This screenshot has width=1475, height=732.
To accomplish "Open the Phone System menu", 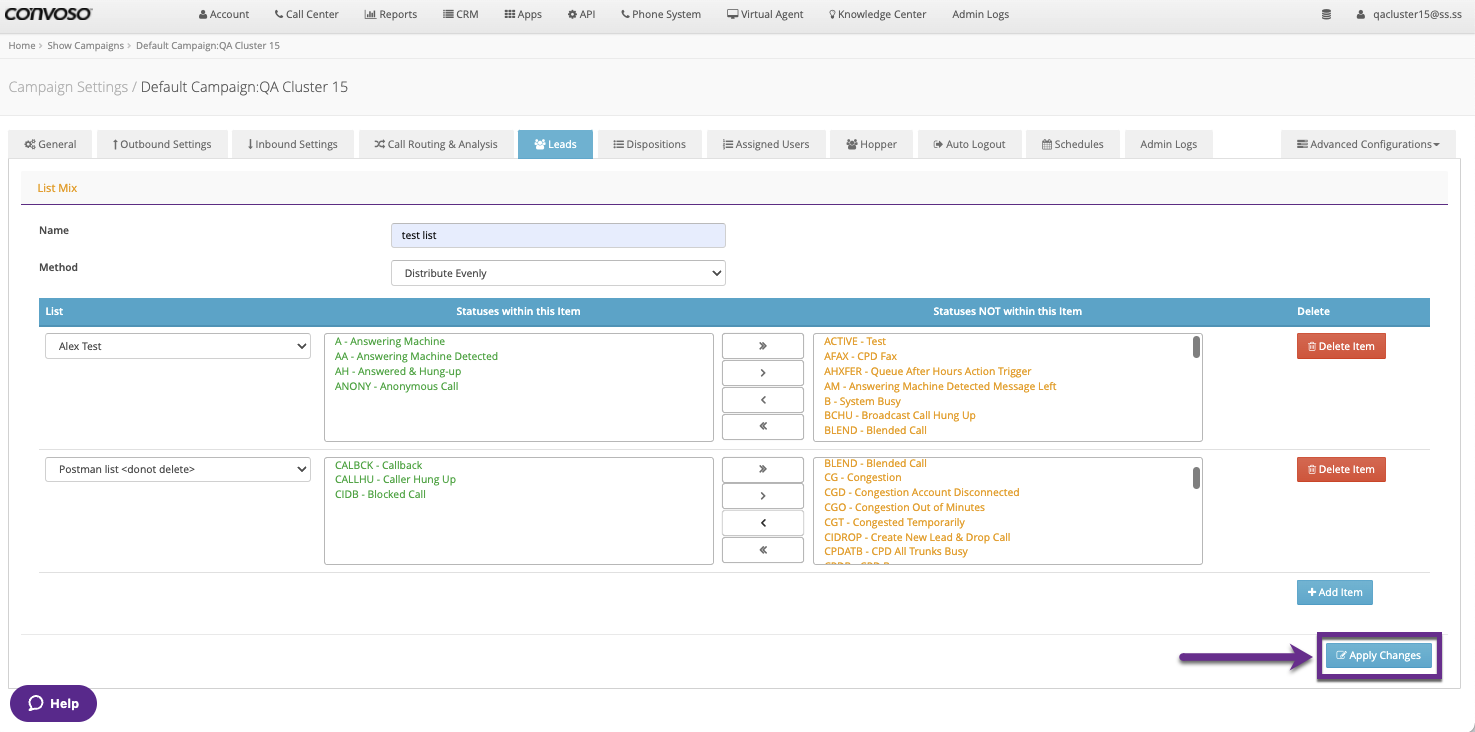I will click(x=661, y=15).
